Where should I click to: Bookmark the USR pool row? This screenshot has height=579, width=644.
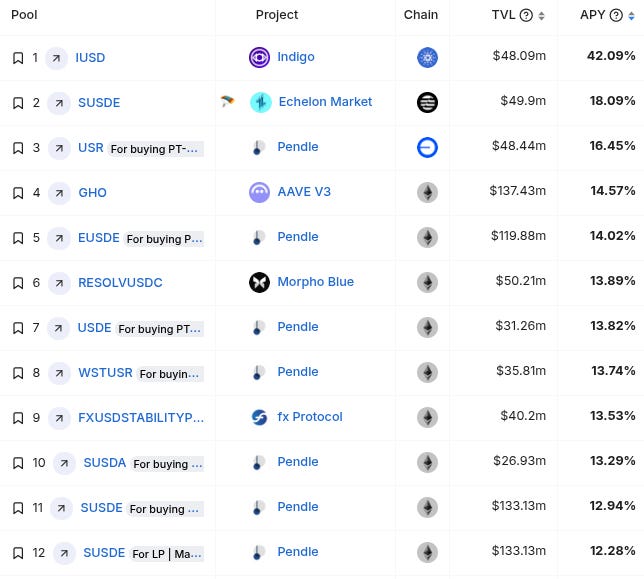[x=18, y=148]
